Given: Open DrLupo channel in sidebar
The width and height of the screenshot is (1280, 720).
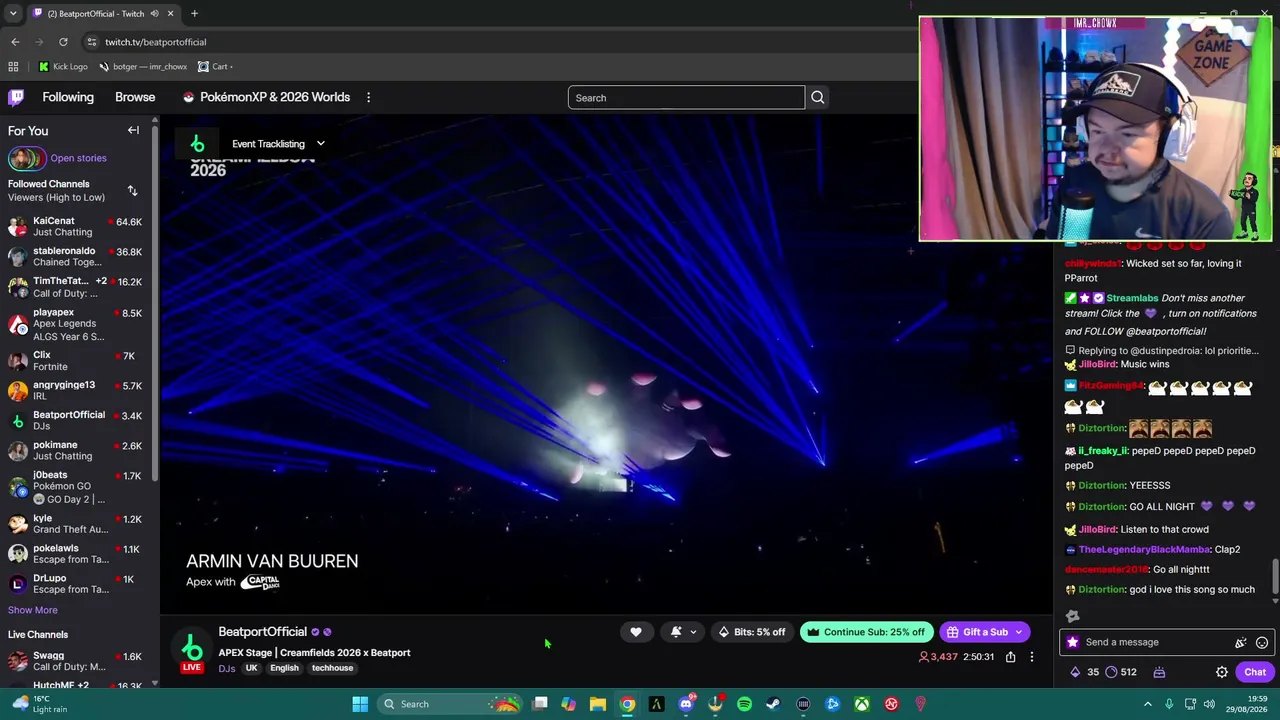Looking at the screenshot, I should [75, 584].
